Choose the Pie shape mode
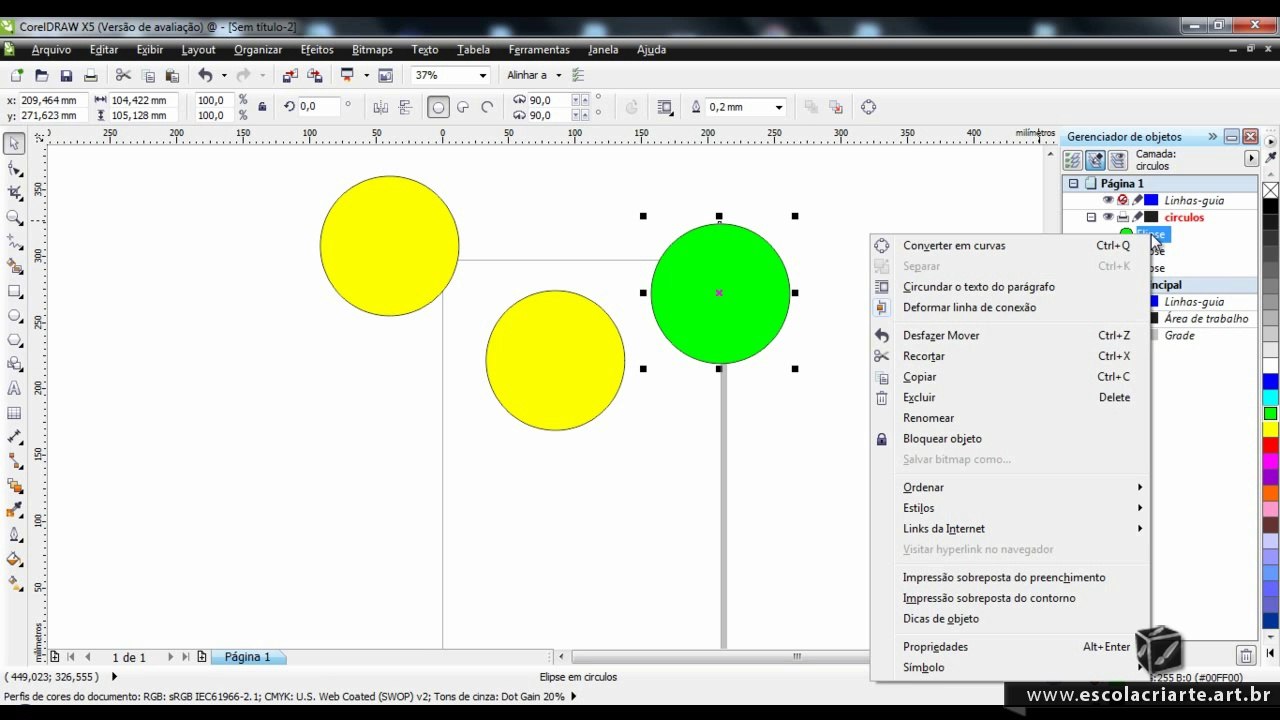 (x=463, y=107)
